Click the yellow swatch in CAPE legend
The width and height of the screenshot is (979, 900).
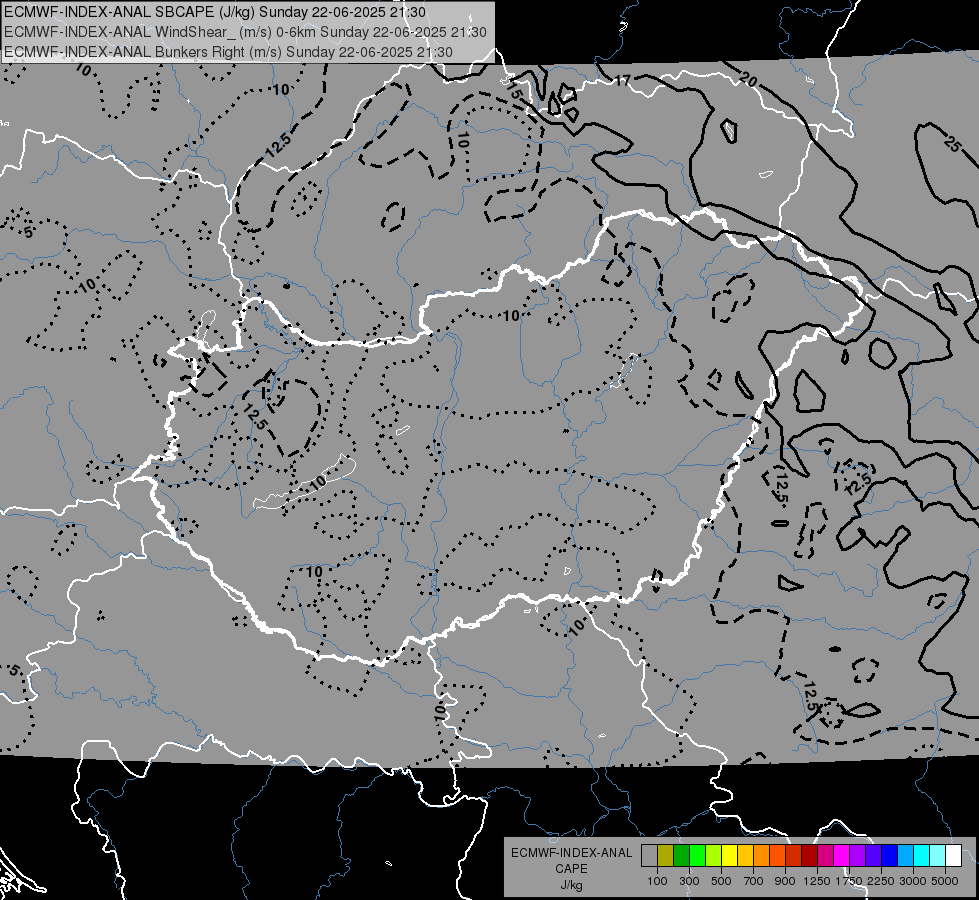tap(729, 855)
